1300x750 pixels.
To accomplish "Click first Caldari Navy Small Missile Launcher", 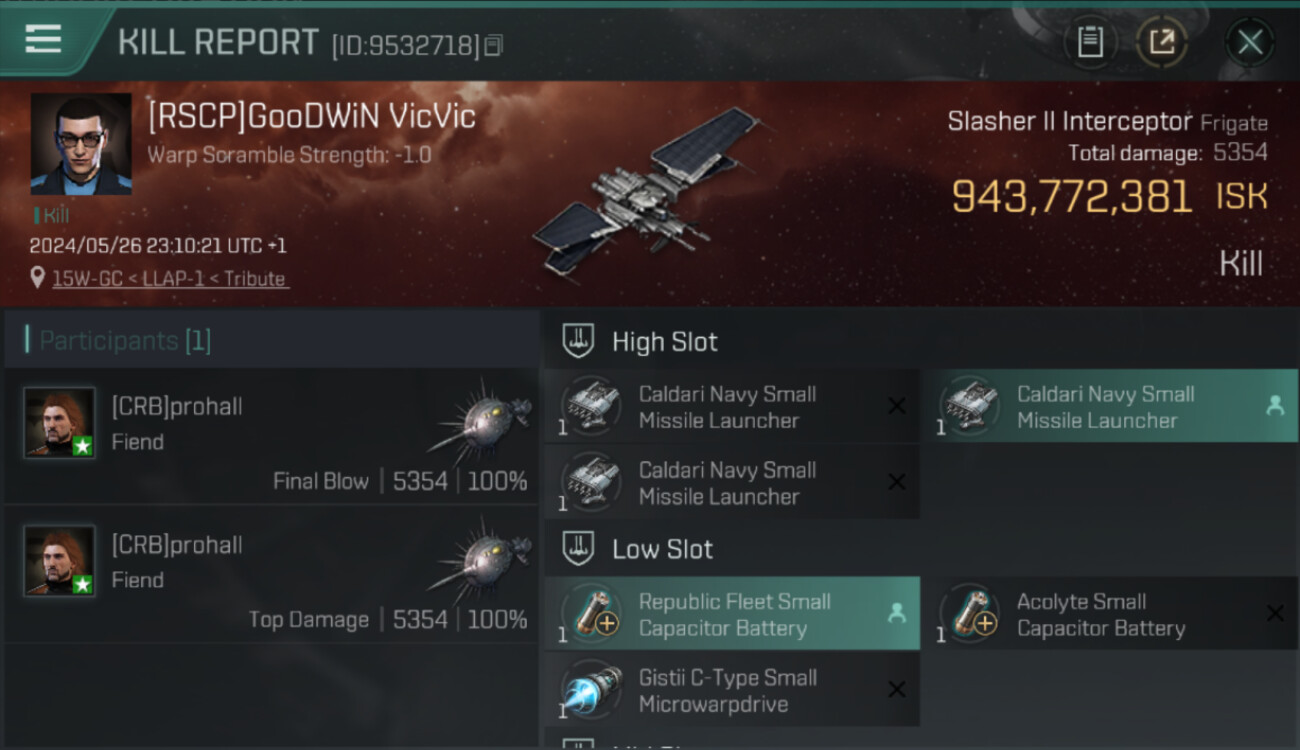I will coord(732,407).
